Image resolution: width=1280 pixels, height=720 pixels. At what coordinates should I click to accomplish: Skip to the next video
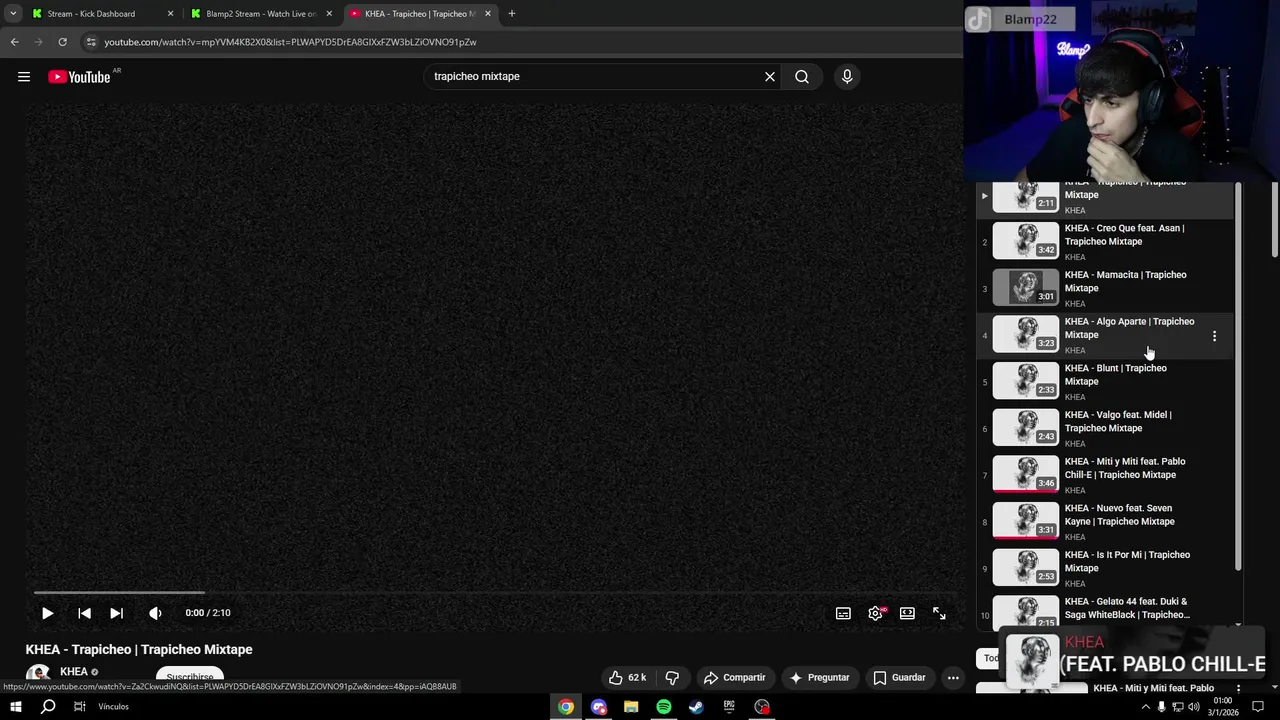click(116, 613)
